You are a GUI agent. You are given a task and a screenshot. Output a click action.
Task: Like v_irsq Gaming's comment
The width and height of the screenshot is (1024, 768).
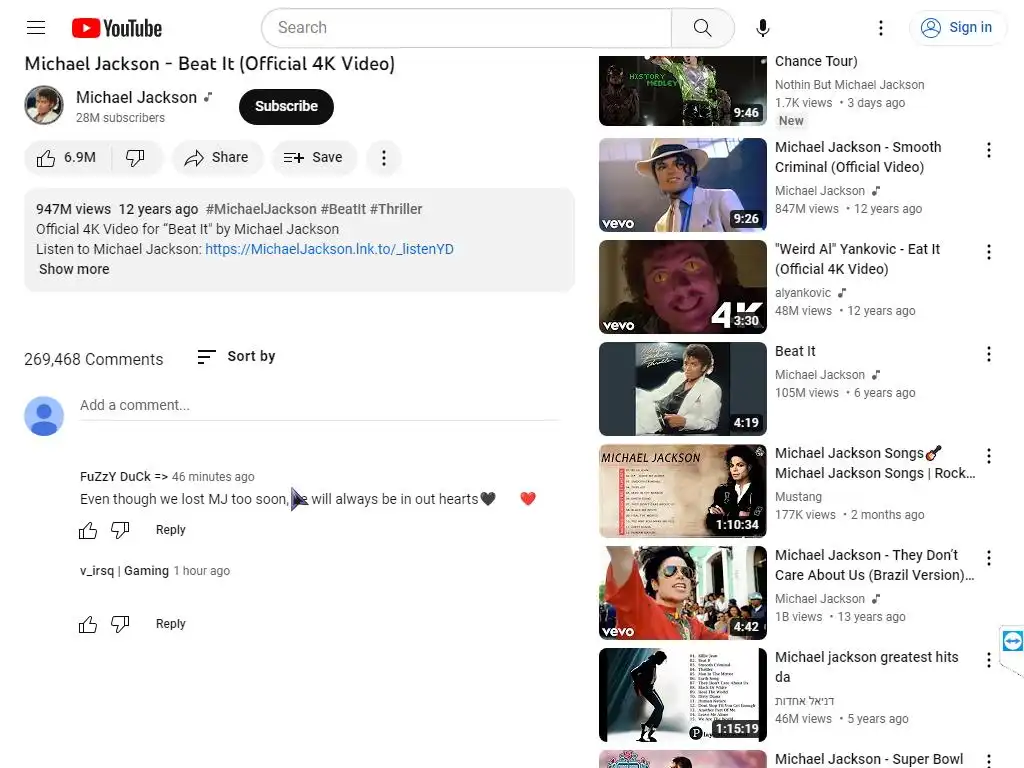tap(88, 624)
